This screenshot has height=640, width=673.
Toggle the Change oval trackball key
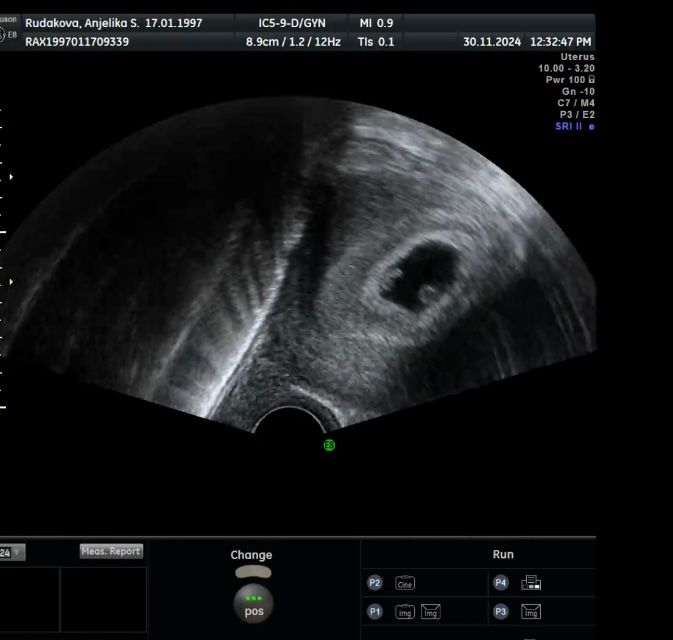(x=253, y=572)
